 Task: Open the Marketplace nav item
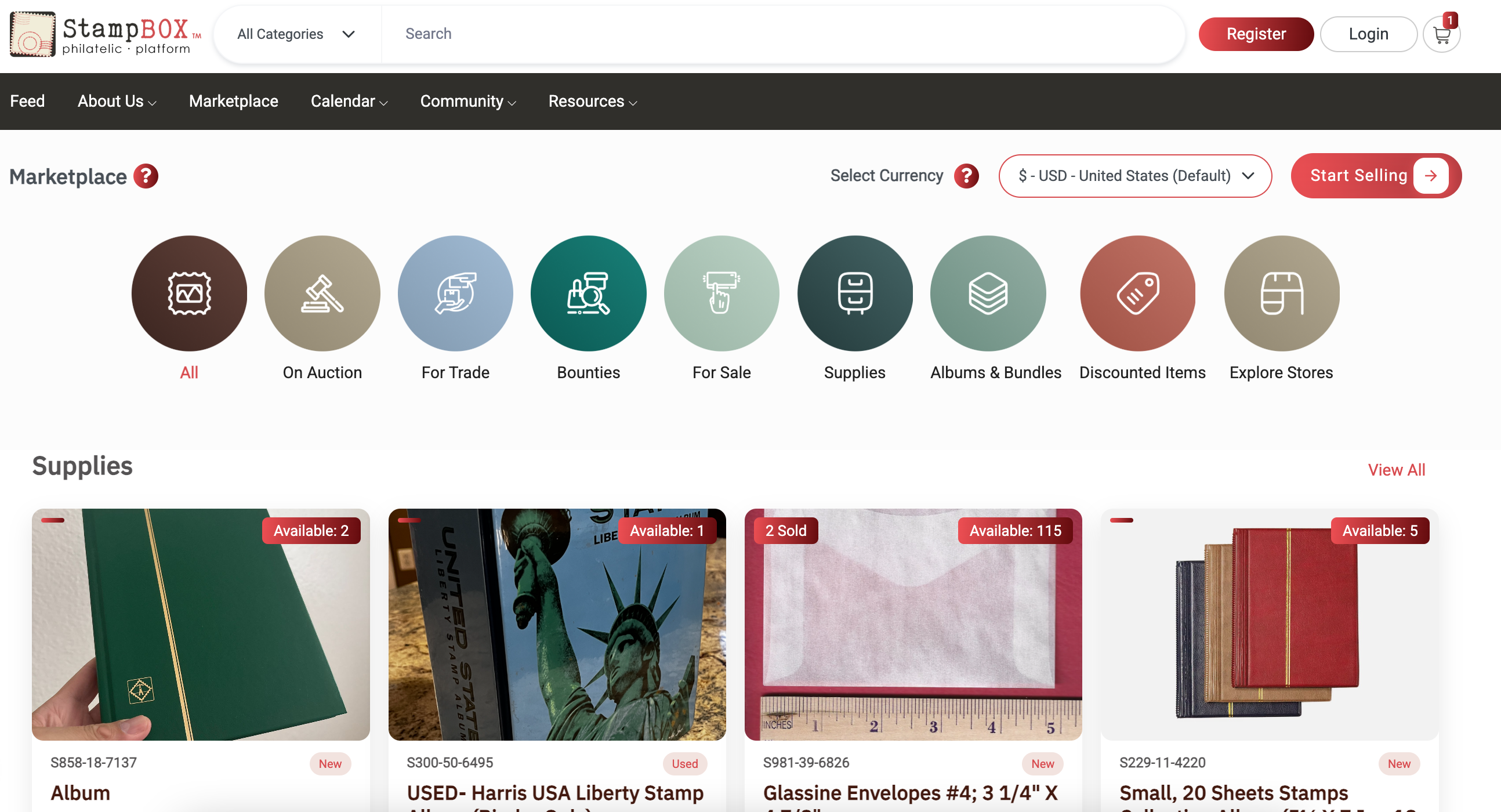point(233,101)
